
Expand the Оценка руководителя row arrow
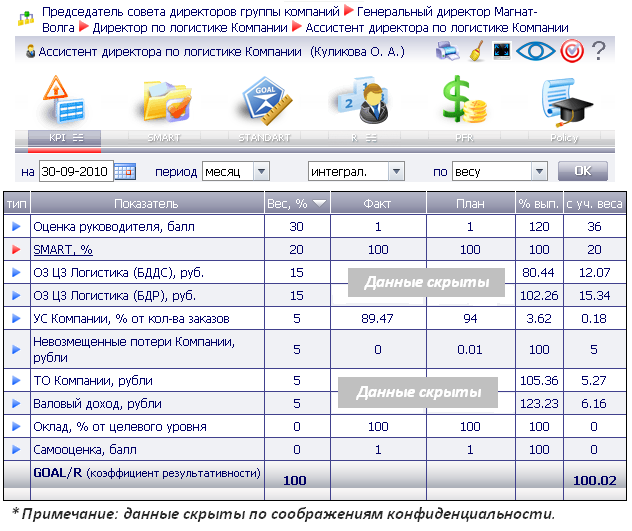[x=16, y=227]
